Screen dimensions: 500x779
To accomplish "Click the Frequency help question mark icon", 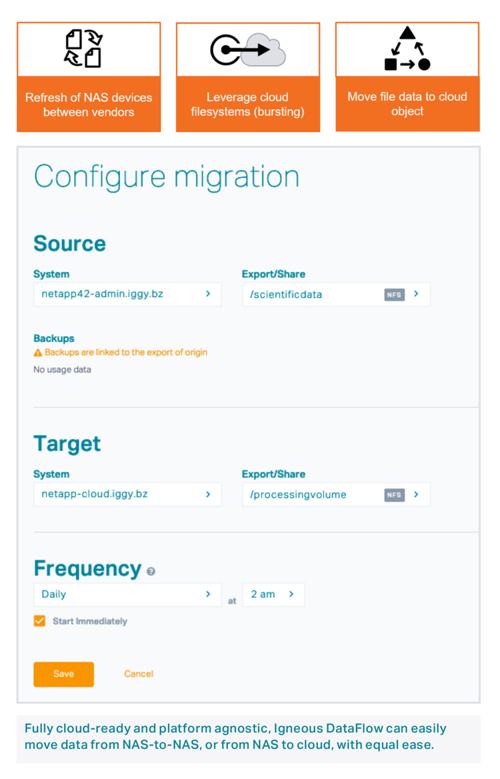I will coord(151,571).
